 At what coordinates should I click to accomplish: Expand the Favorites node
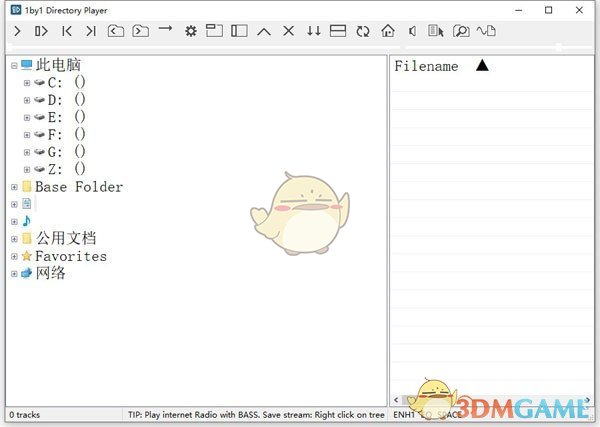(x=14, y=256)
